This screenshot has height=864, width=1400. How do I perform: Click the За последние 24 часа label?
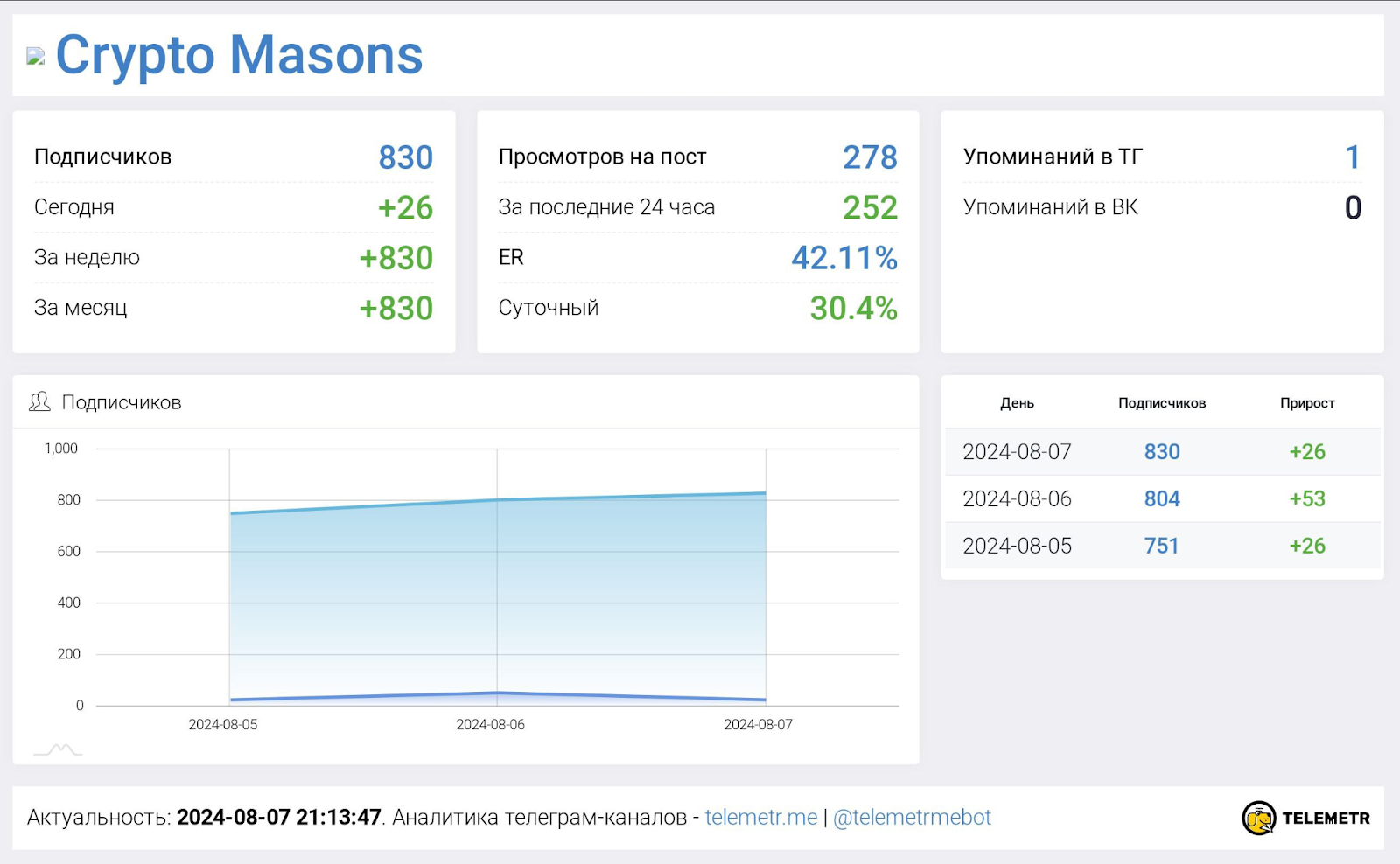(606, 207)
